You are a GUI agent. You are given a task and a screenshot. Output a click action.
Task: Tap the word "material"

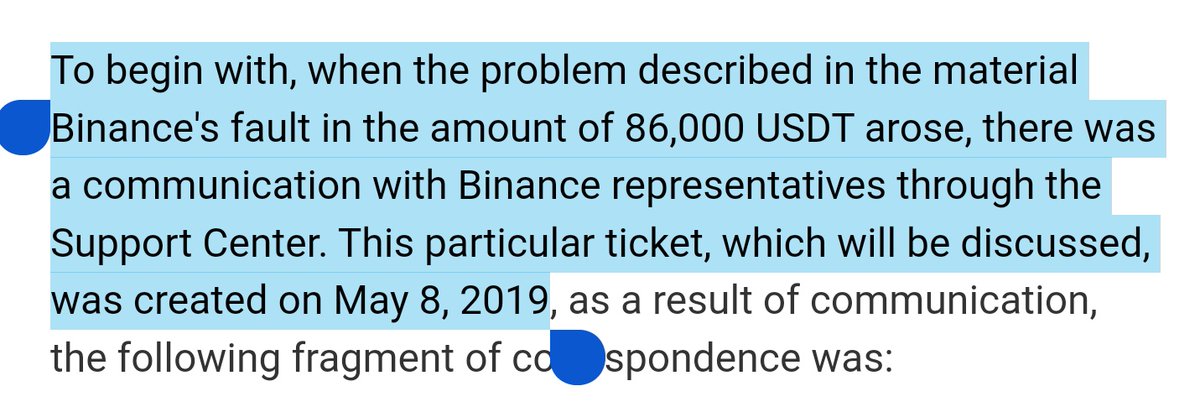[x=1006, y=73]
